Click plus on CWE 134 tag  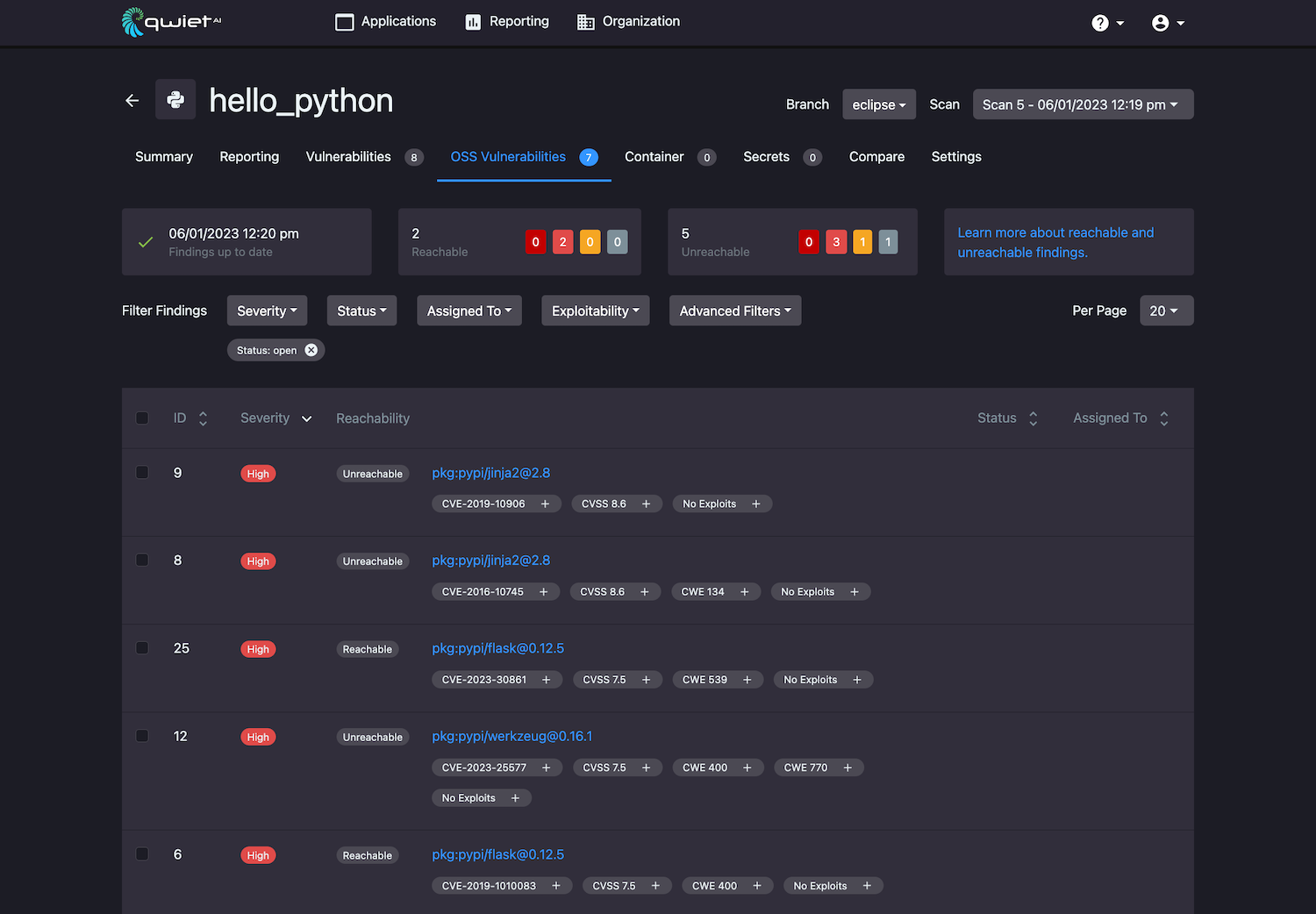click(744, 591)
